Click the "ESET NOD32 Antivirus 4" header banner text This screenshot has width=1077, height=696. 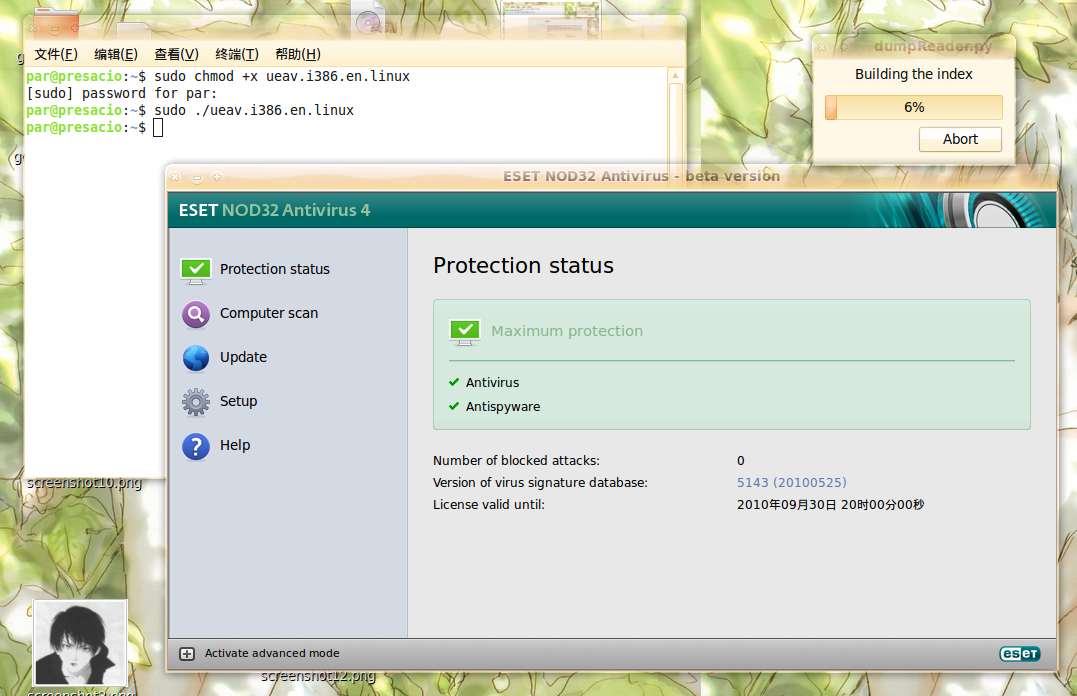274,210
